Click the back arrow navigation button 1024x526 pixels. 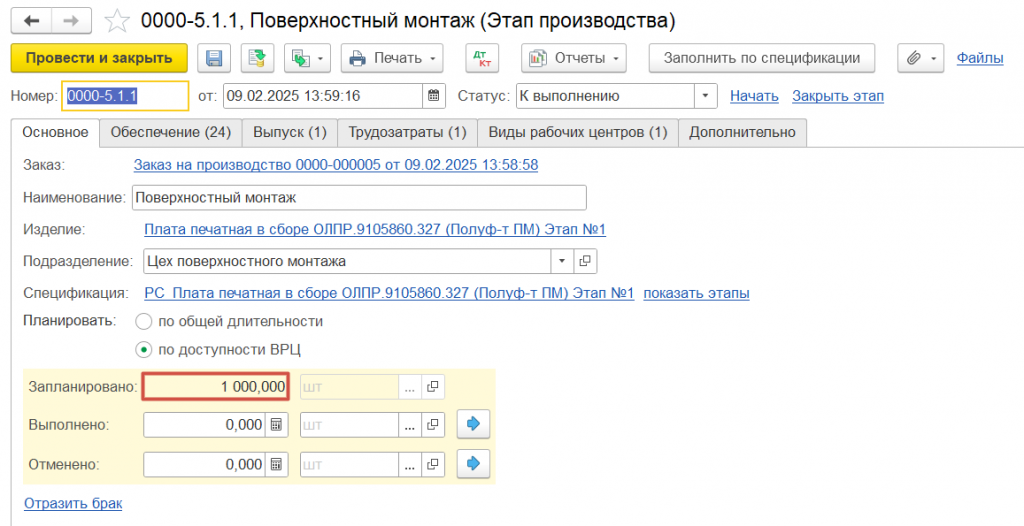(x=31, y=21)
